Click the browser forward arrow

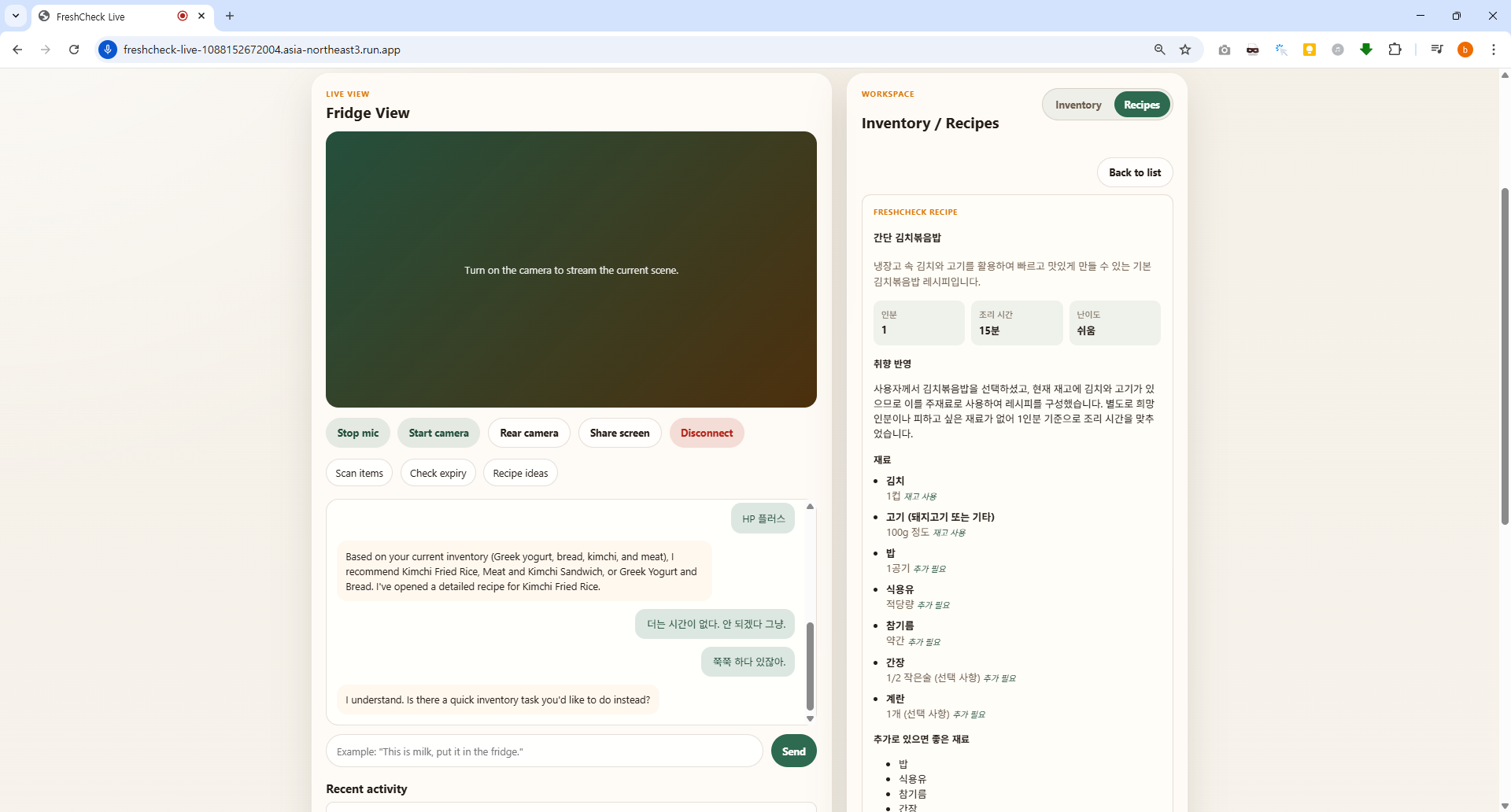click(x=46, y=50)
